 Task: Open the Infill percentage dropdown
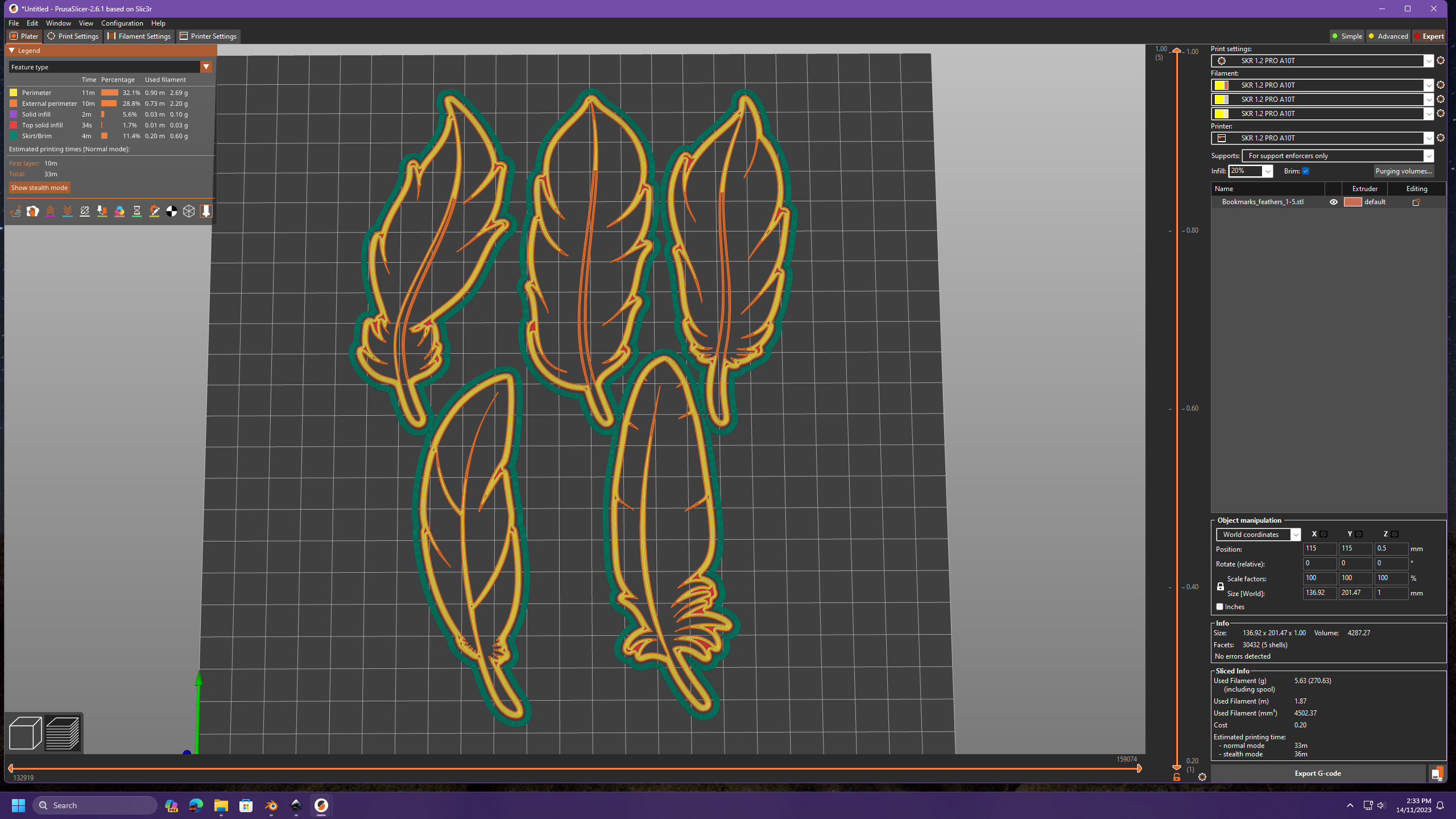pos(1268,171)
